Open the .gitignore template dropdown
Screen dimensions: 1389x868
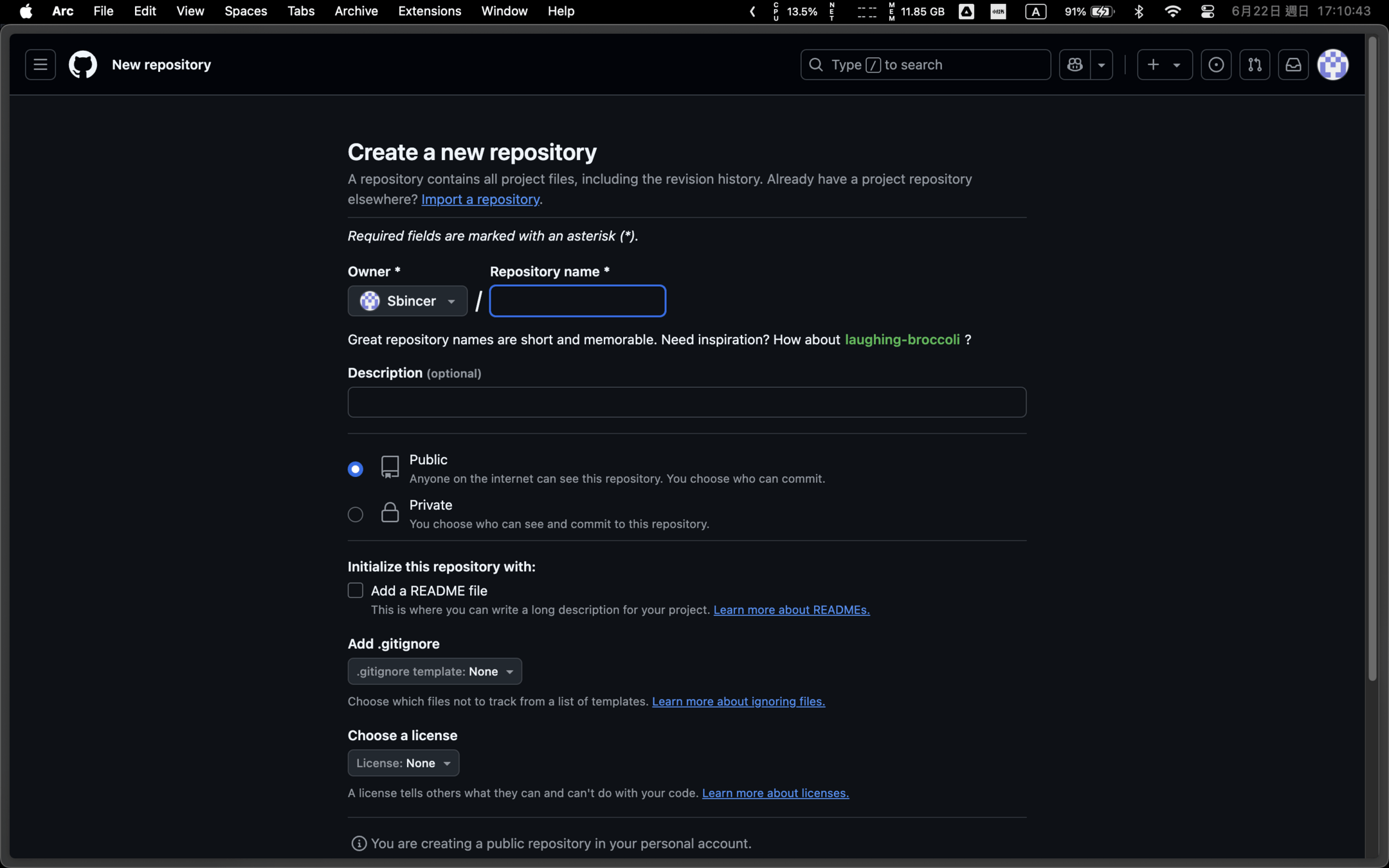[x=434, y=671]
